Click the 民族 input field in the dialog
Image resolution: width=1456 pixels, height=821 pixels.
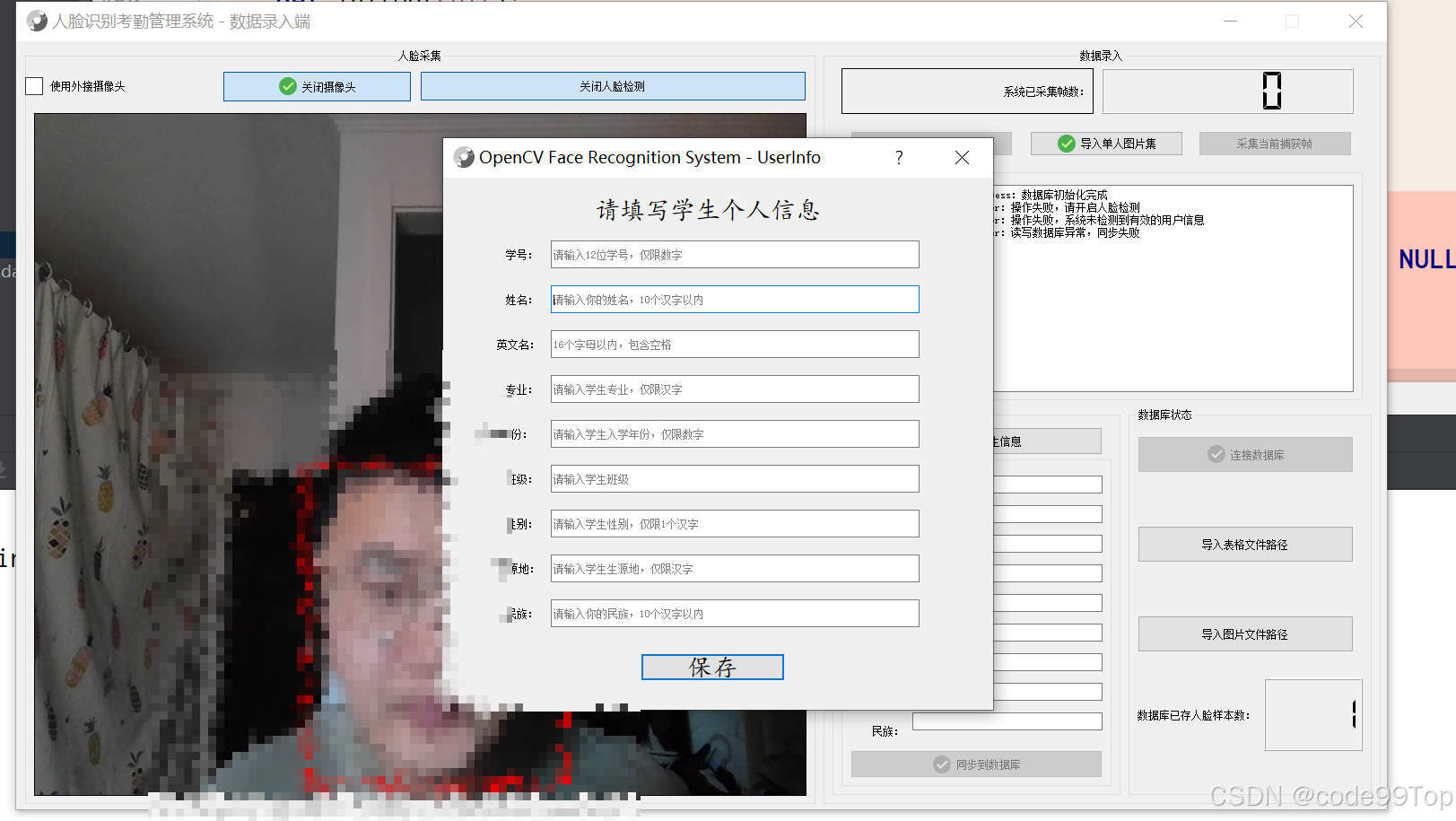pos(734,613)
